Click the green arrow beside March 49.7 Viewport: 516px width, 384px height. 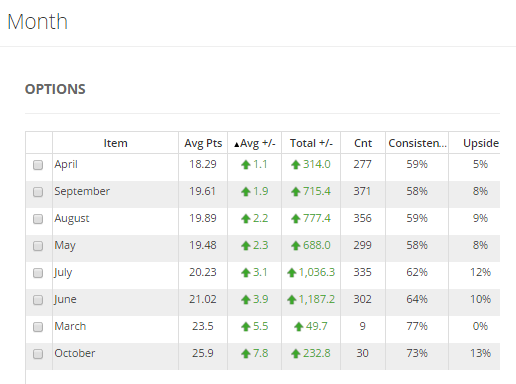pyautogui.click(x=299, y=327)
